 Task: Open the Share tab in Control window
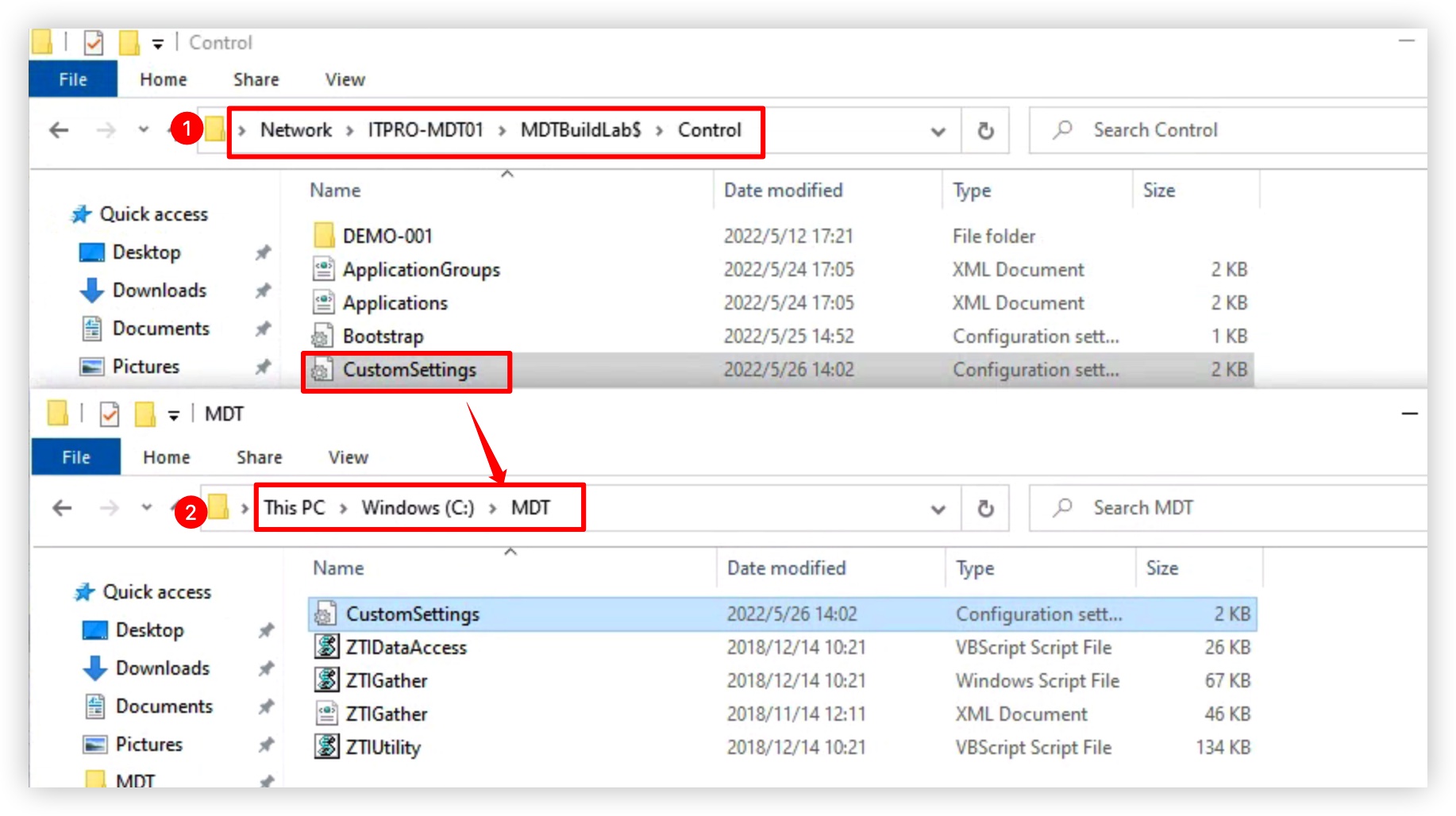(256, 79)
